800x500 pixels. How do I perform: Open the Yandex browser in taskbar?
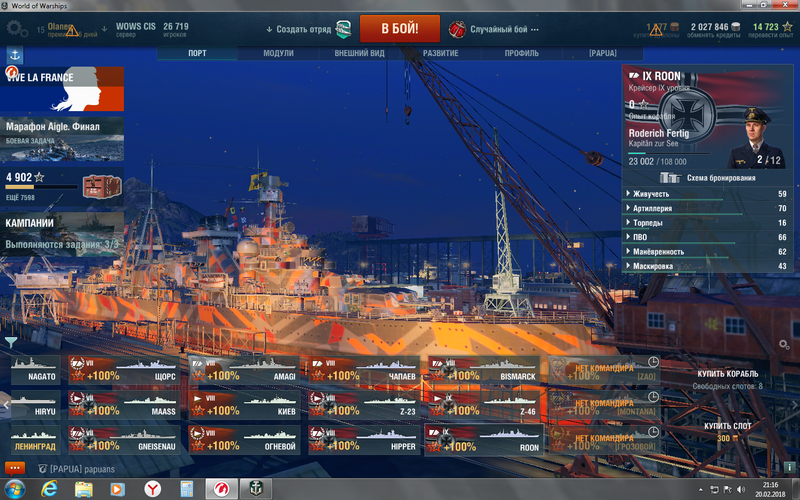pos(151,488)
